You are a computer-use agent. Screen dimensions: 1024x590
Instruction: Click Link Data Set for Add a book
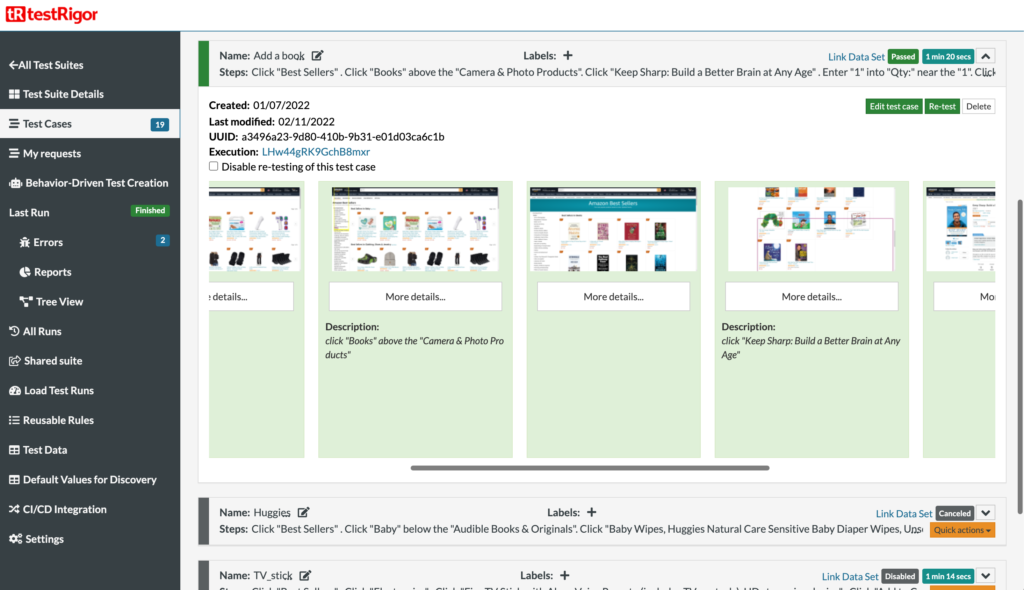(x=856, y=57)
